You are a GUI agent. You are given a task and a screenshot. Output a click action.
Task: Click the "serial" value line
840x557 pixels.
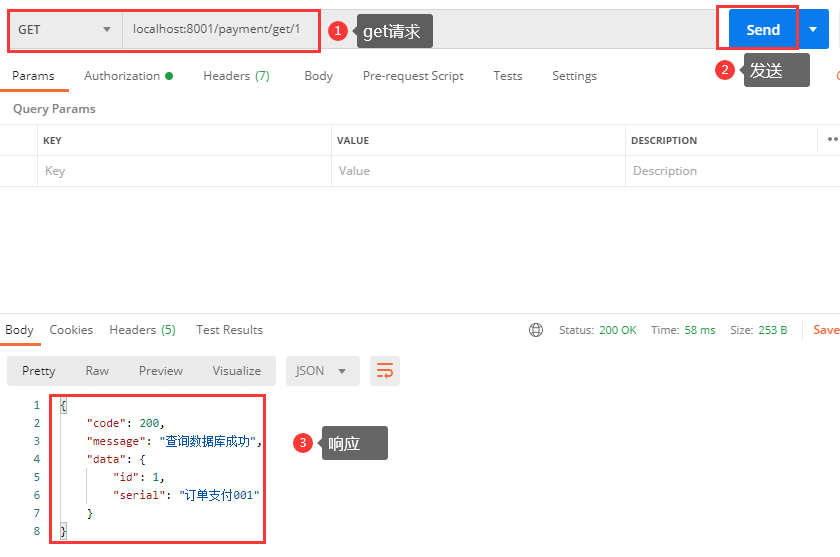[186, 495]
